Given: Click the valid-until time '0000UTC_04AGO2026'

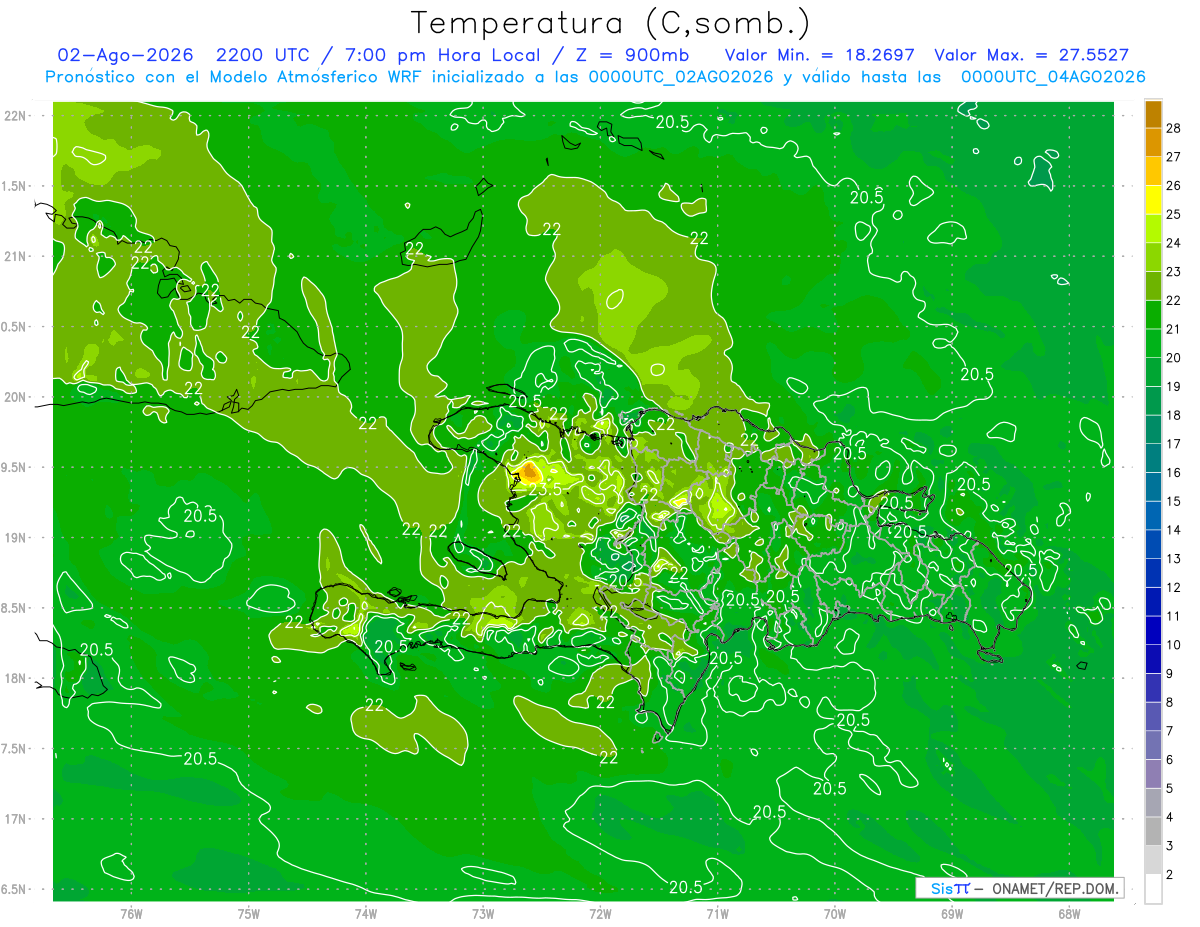Looking at the screenshot, I should [x=1052, y=77].
